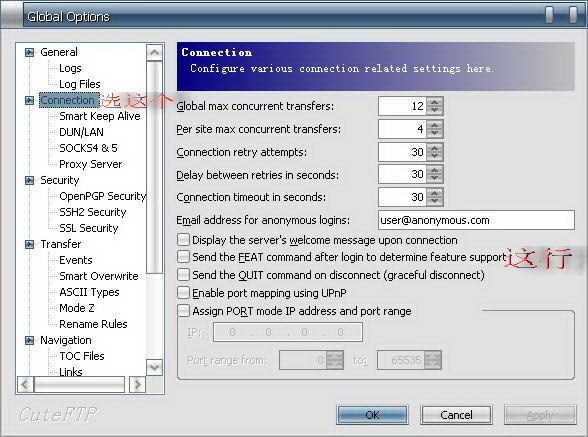Increase Global max concurrent transfers value
Screen dimensions: 588x437
[435, 102]
